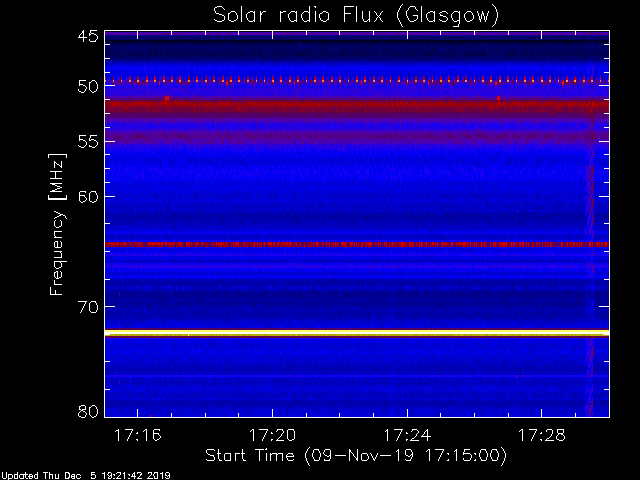Click the 45 MHz frequency tick label
The width and height of the screenshot is (640, 480).
(x=88, y=37)
